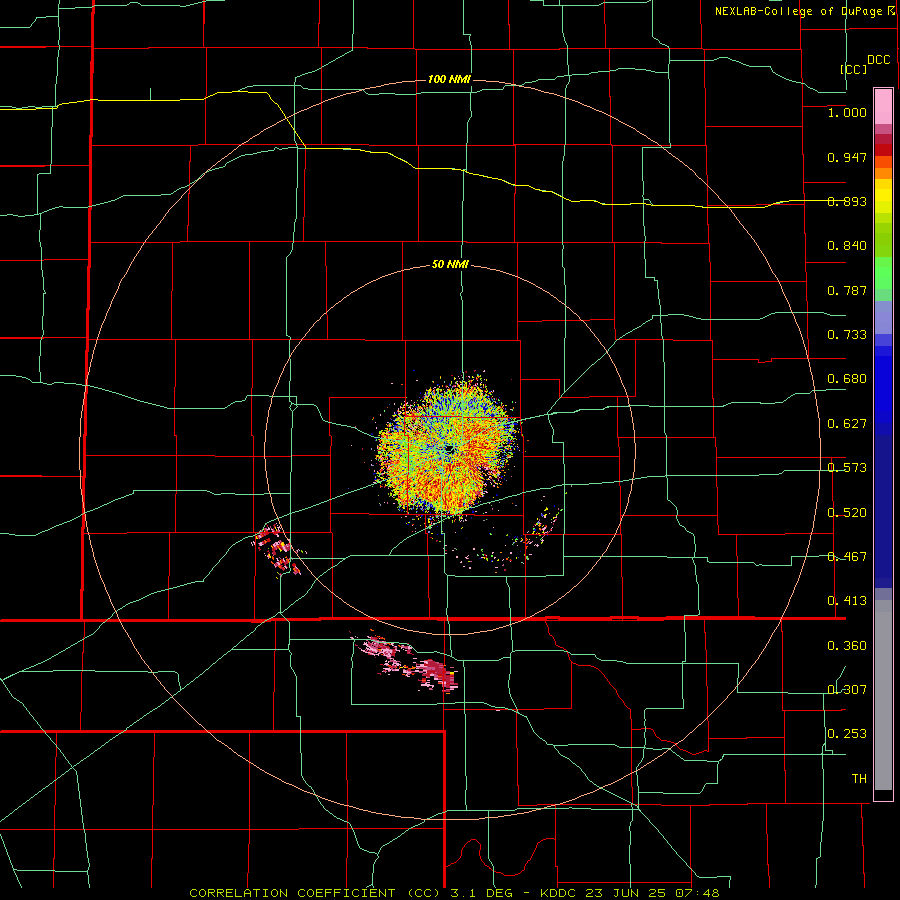
Task: Click the TH threshold label on the scale
Action: pos(859,779)
